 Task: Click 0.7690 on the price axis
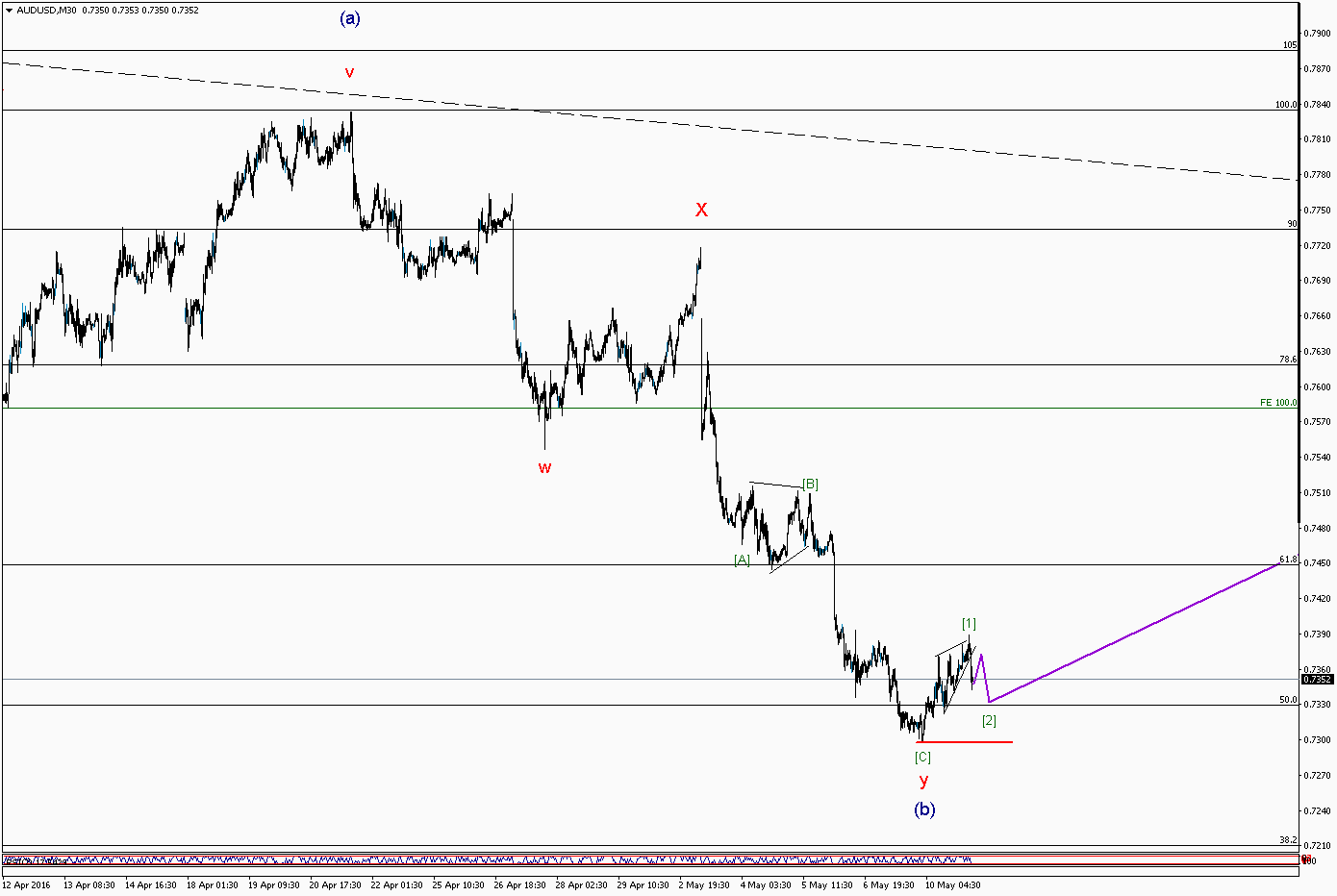click(1318, 281)
